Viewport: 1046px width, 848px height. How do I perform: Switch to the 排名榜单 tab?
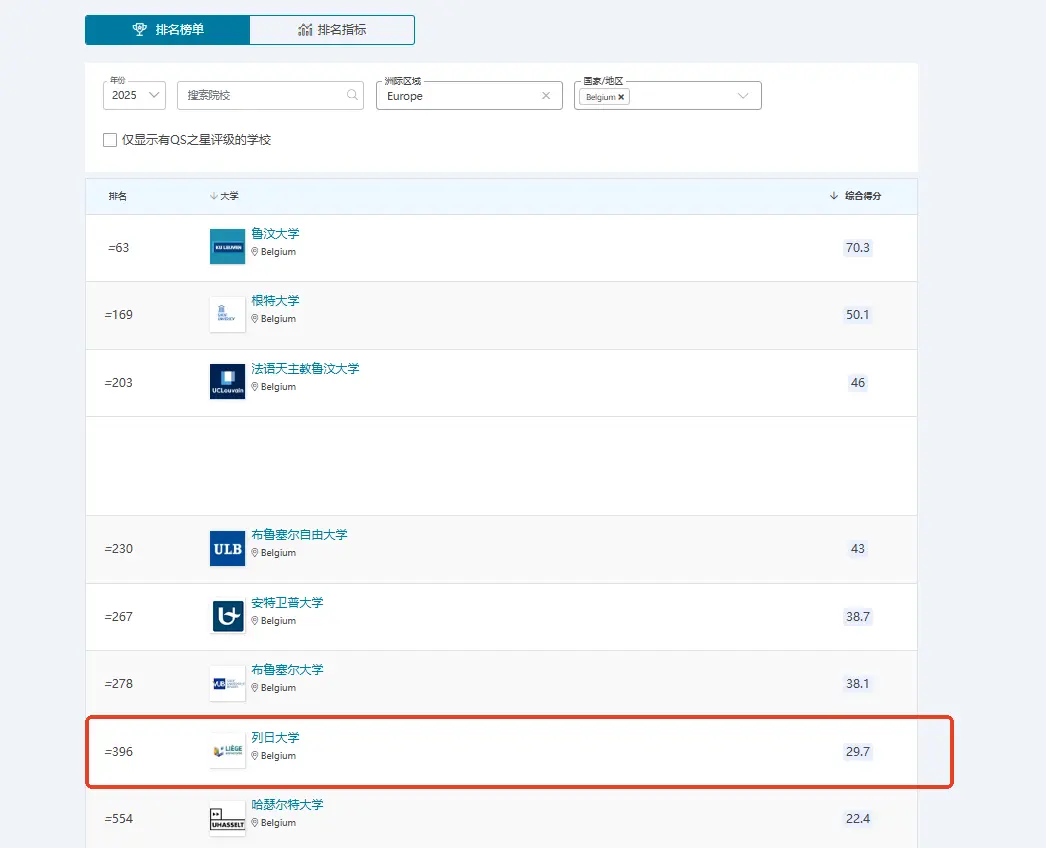167,30
